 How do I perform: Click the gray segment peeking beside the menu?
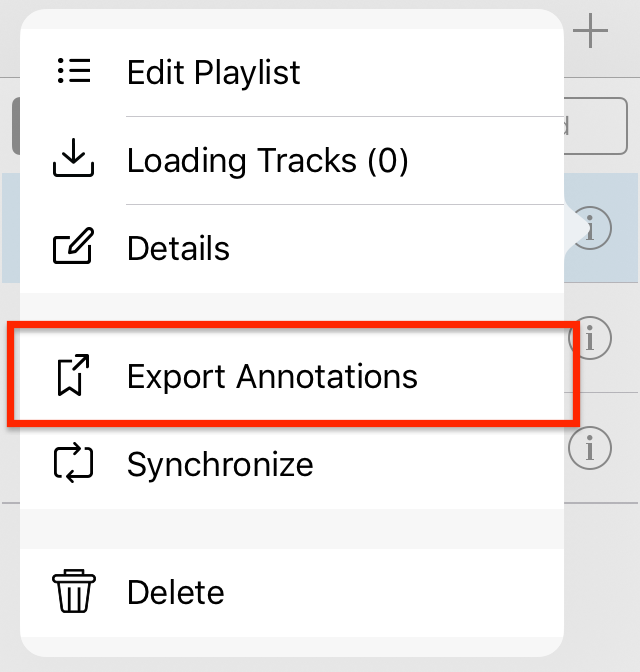(16, 126)
